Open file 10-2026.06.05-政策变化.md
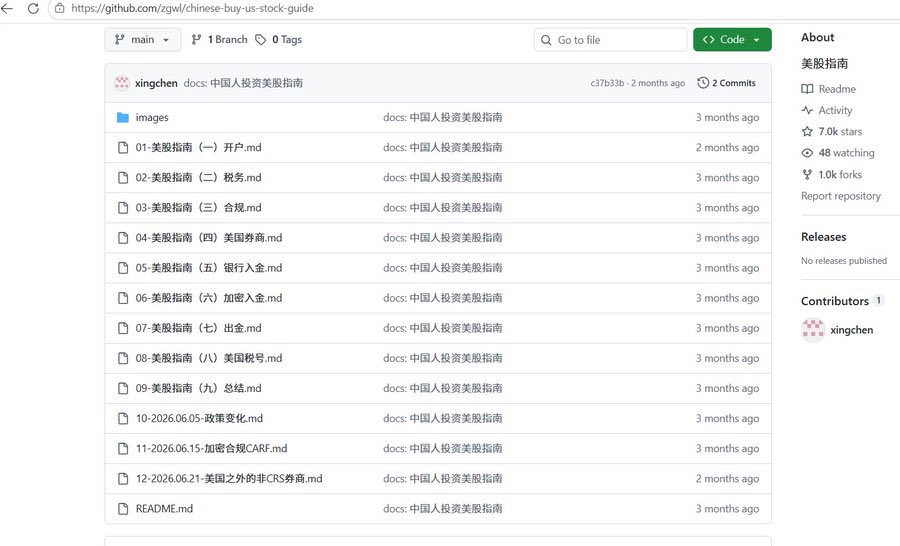This screenshot has height=546, width=900. click(199, 419)
